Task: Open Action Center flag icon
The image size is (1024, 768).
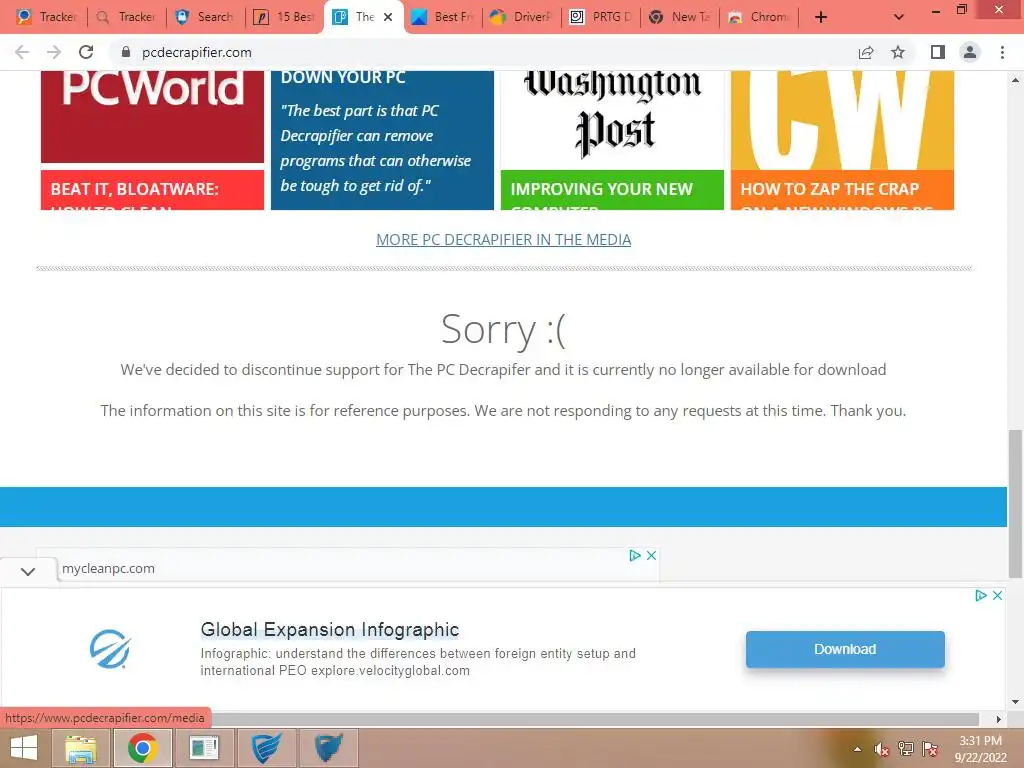Action: tap(930, 749)
